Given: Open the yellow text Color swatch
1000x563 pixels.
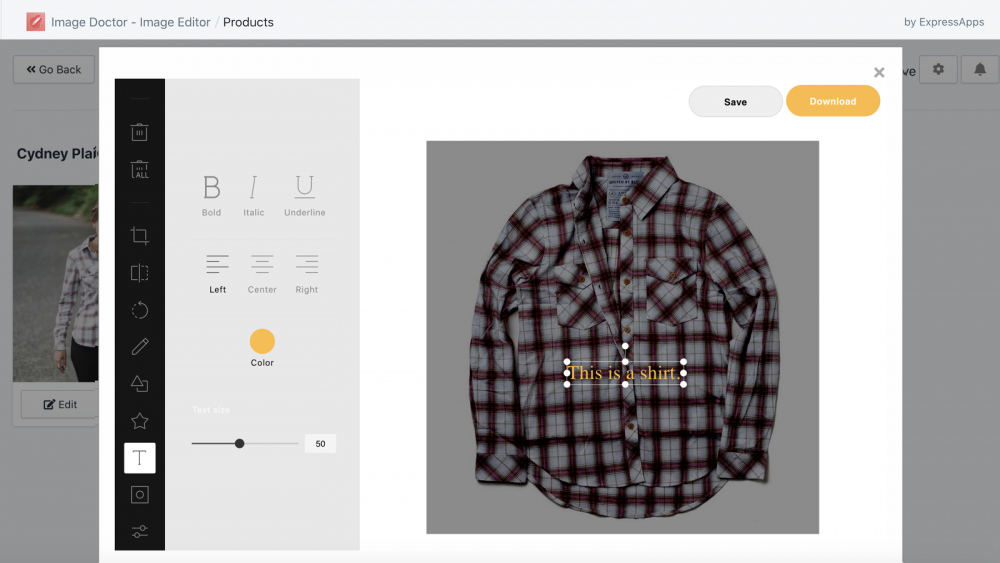Looking at the screenshot, I should point(262,341).
